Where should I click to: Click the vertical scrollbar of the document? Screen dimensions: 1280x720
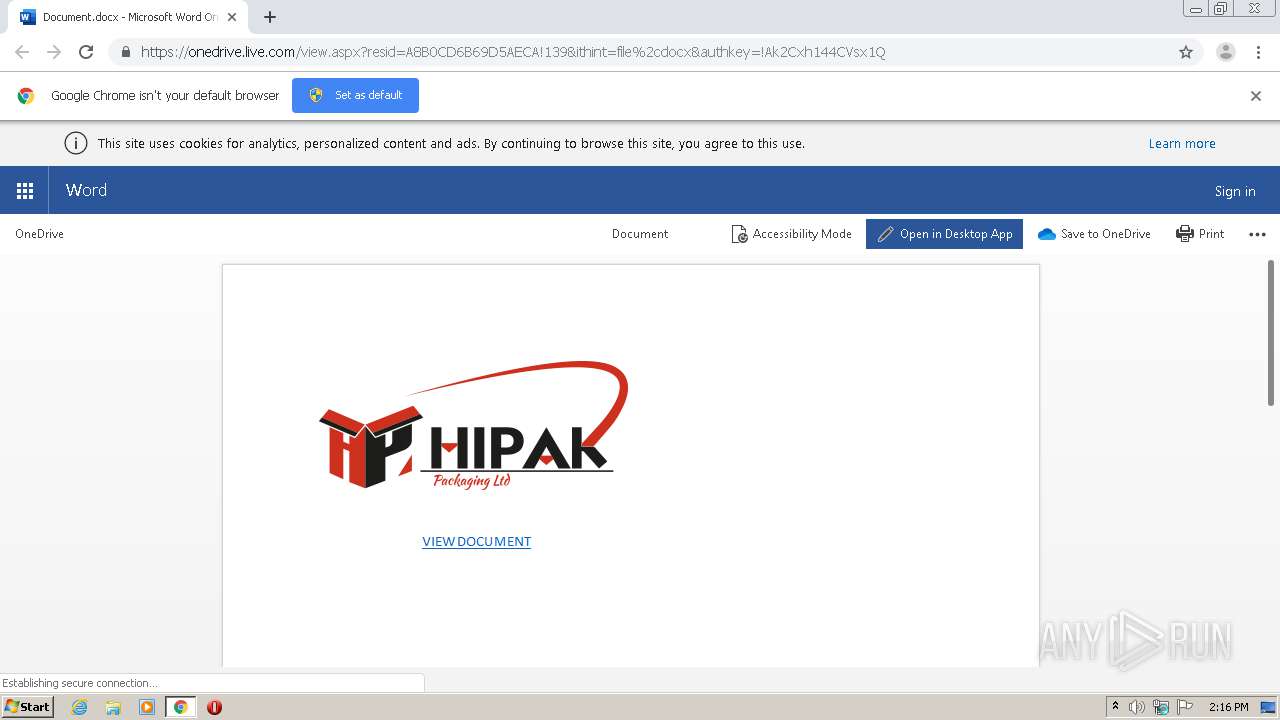(1272, 332)
